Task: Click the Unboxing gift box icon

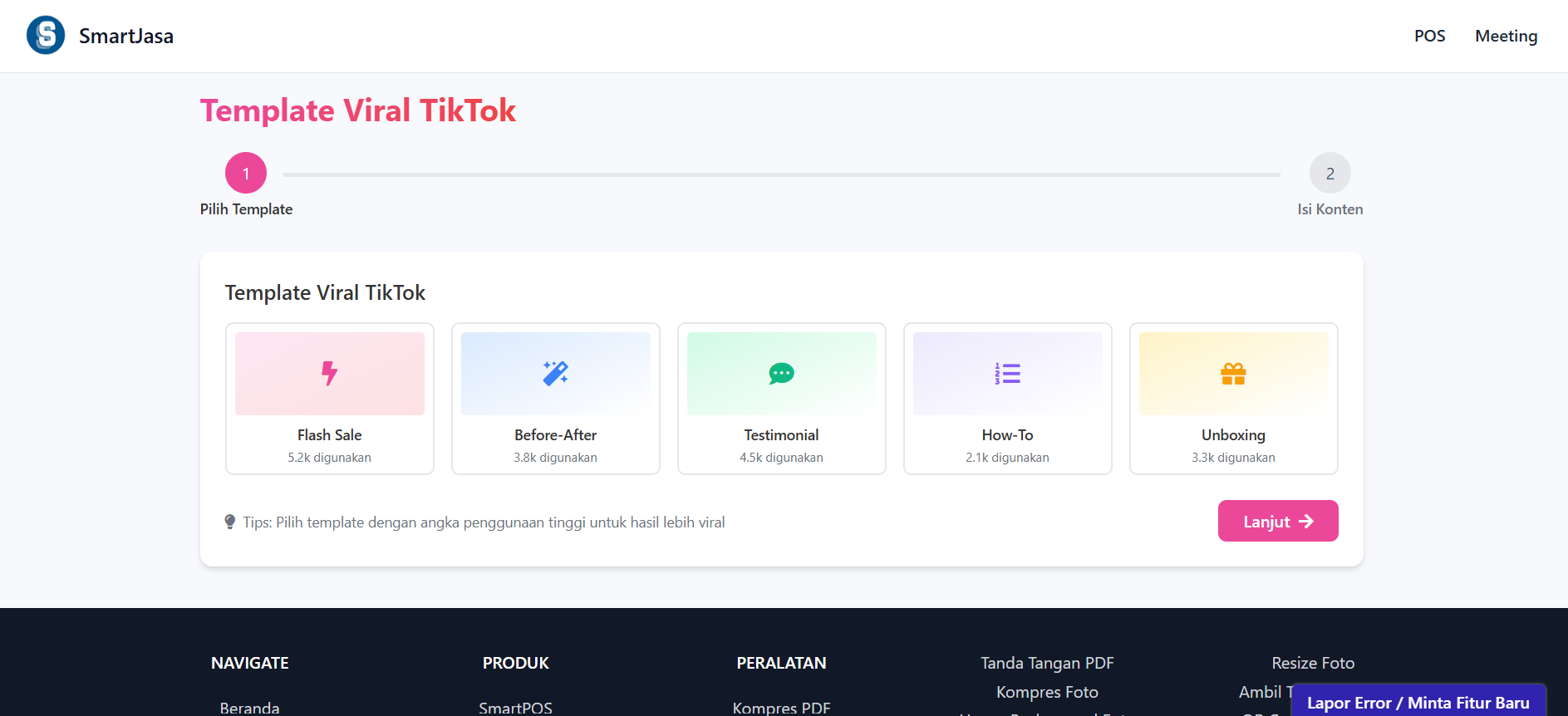Action: click(1234, 374)
